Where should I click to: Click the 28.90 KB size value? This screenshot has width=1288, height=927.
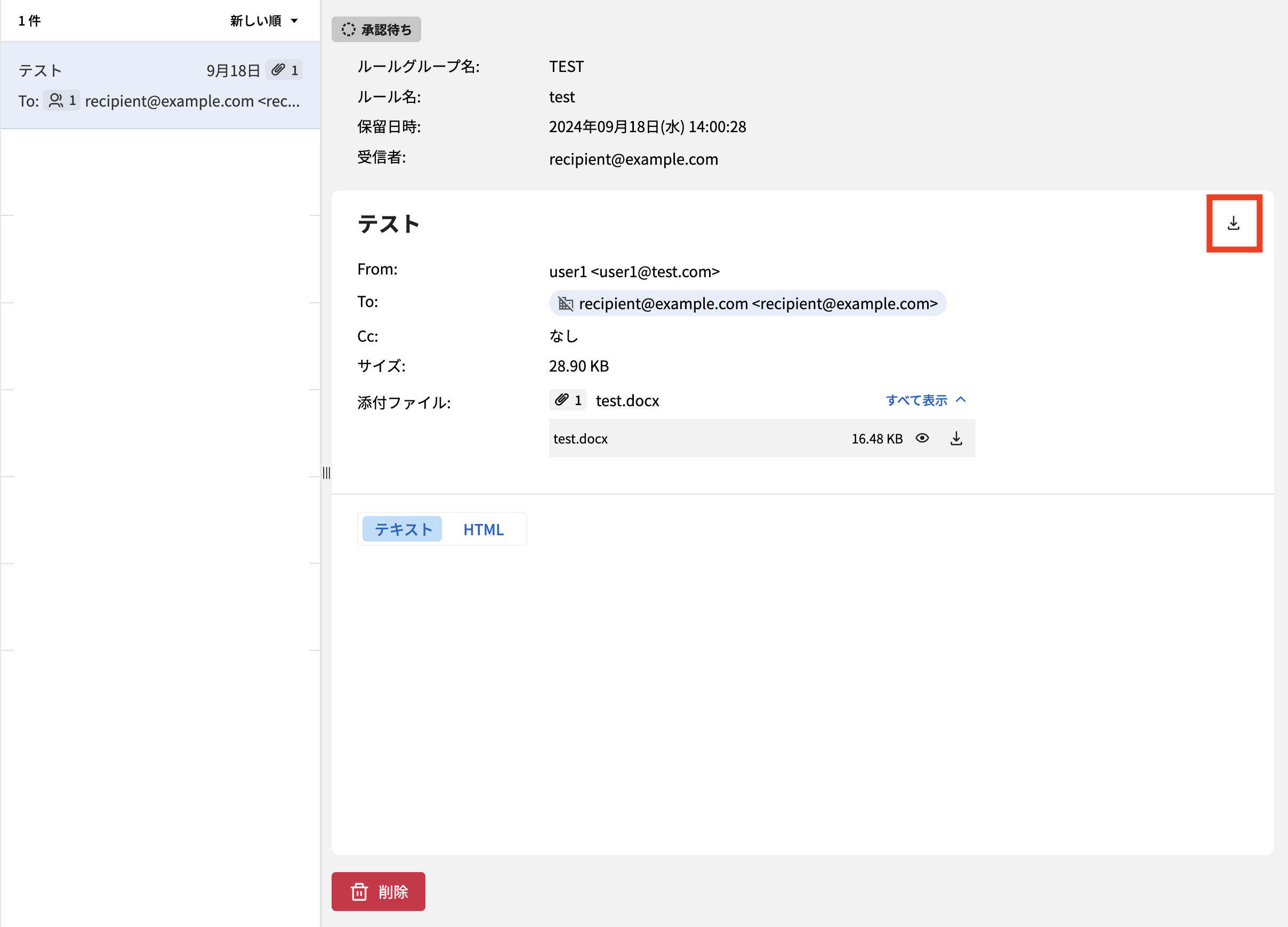coord(578,366)
